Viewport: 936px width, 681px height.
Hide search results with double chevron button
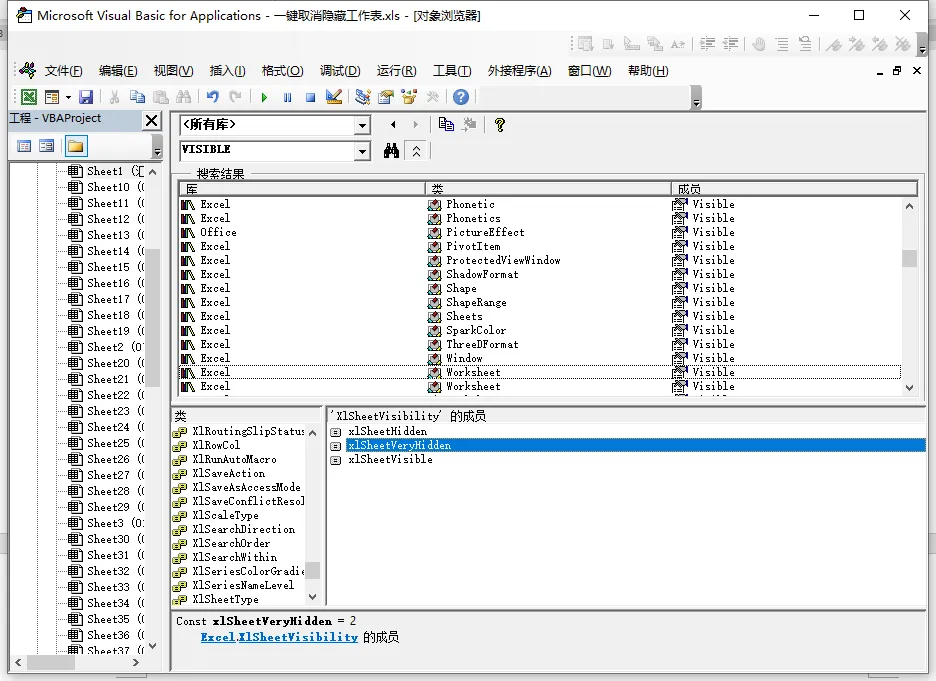click(416, 151)
